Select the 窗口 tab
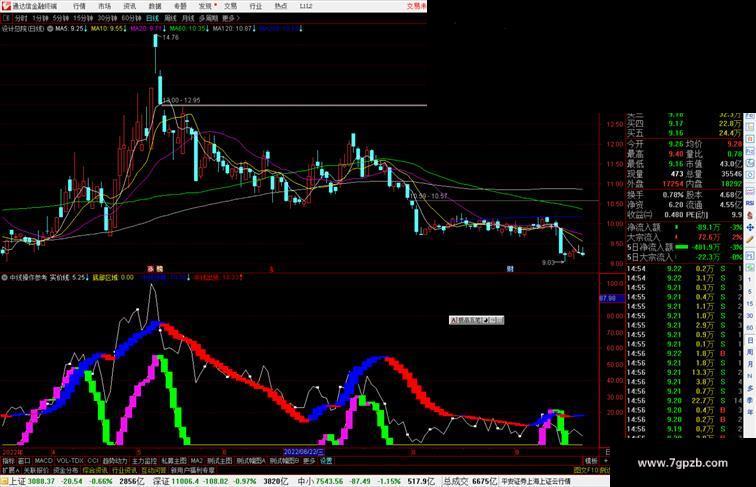 point(24,460)
